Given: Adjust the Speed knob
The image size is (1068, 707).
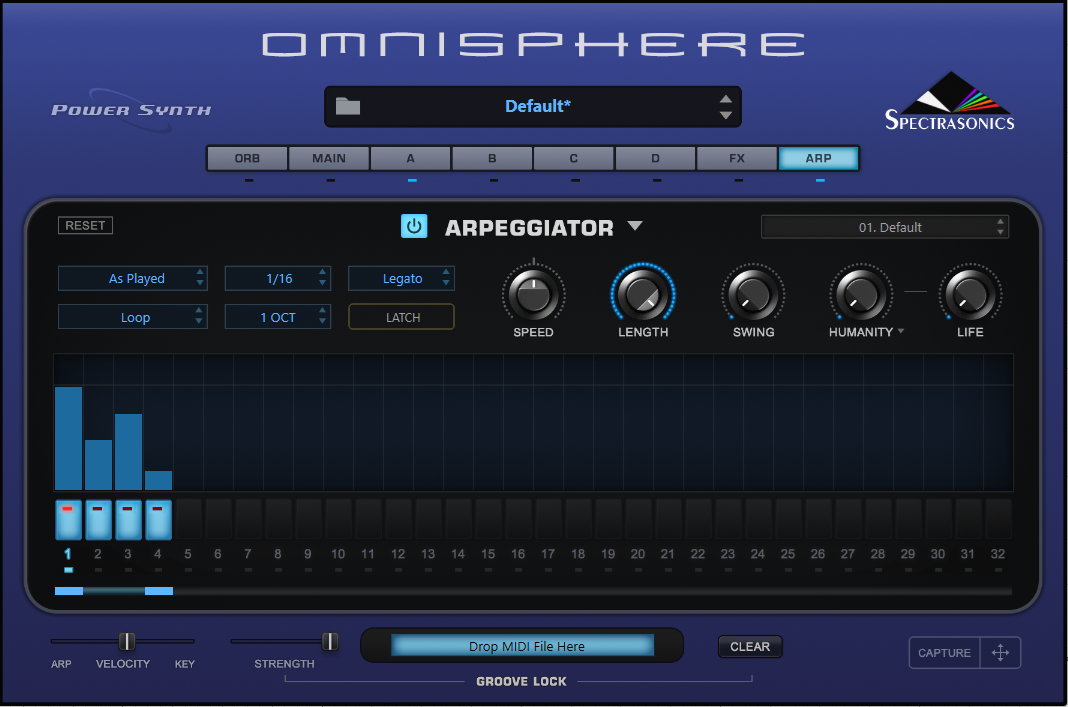Looking at the screenshot, I should pyautogui.click(x=533, y=295).
